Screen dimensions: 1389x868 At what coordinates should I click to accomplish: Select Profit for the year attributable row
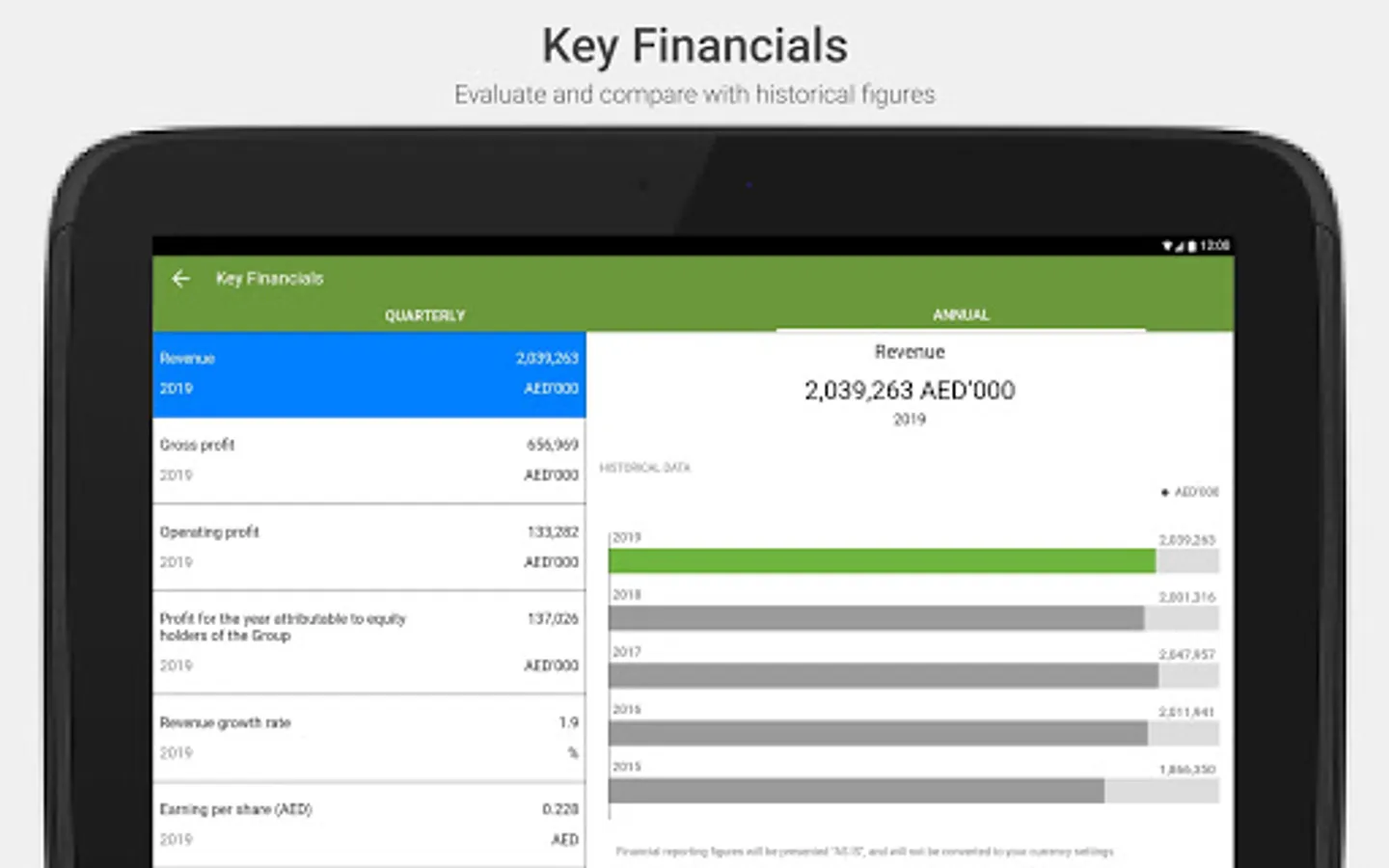coord(369,641)
